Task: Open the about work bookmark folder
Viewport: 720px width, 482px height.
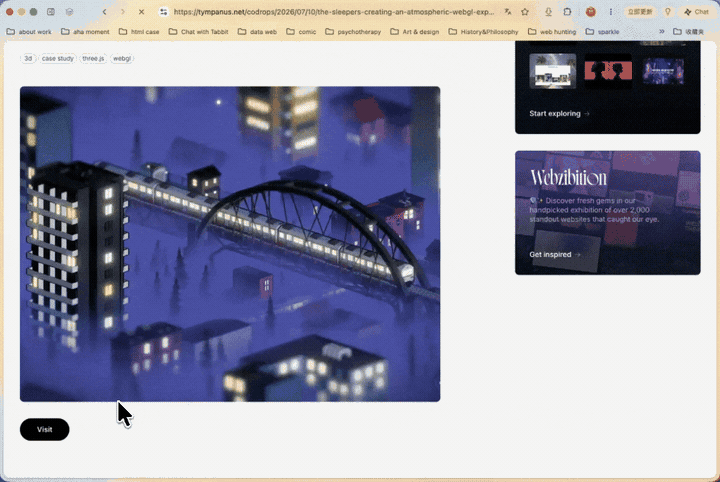Action: (x=29, y=32)
